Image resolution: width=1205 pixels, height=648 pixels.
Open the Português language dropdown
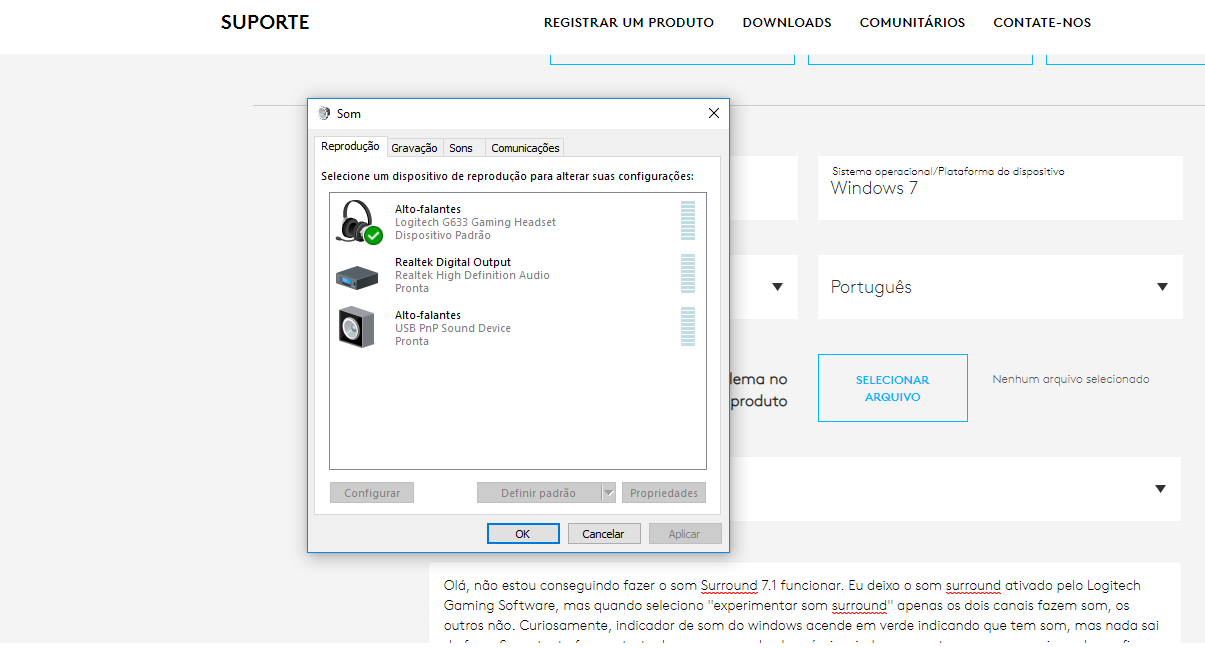click(x=1000, y=287)
